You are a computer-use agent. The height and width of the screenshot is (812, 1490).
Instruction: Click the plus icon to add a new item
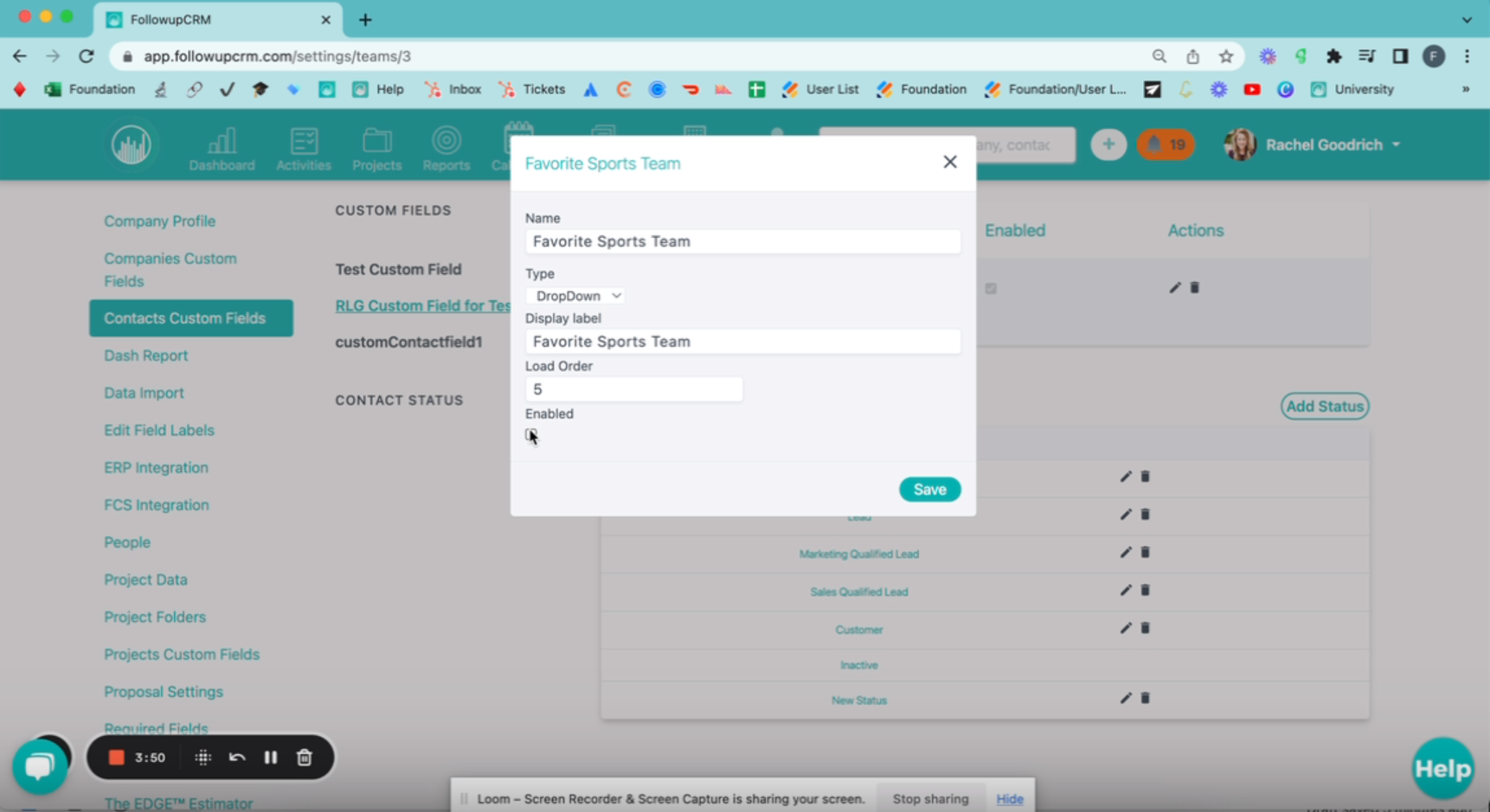[1108, 144]
